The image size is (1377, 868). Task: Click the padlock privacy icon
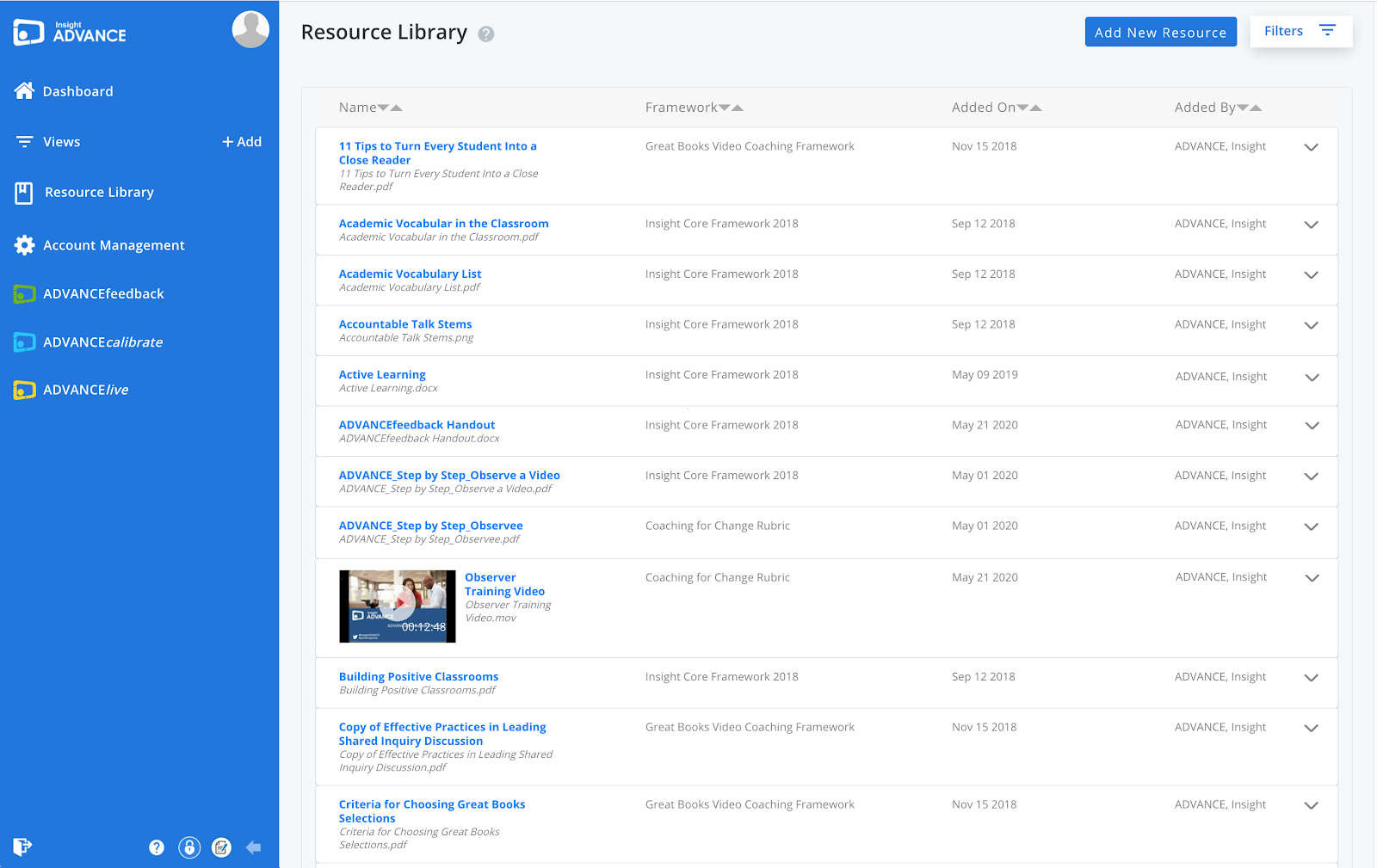pyautogui.click(x=189, y=847)
